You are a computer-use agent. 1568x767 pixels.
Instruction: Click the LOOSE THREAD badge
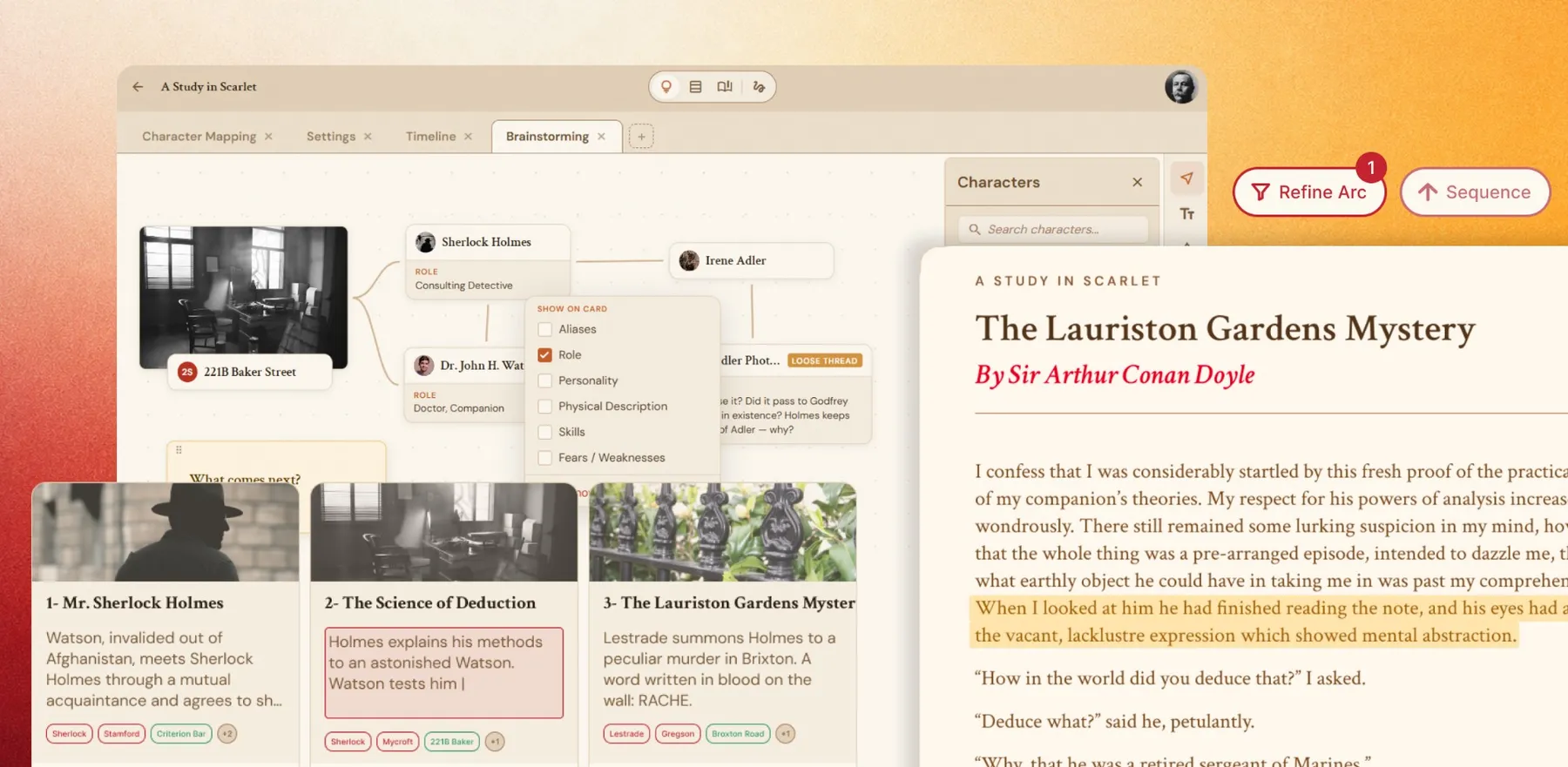(825, 360)
